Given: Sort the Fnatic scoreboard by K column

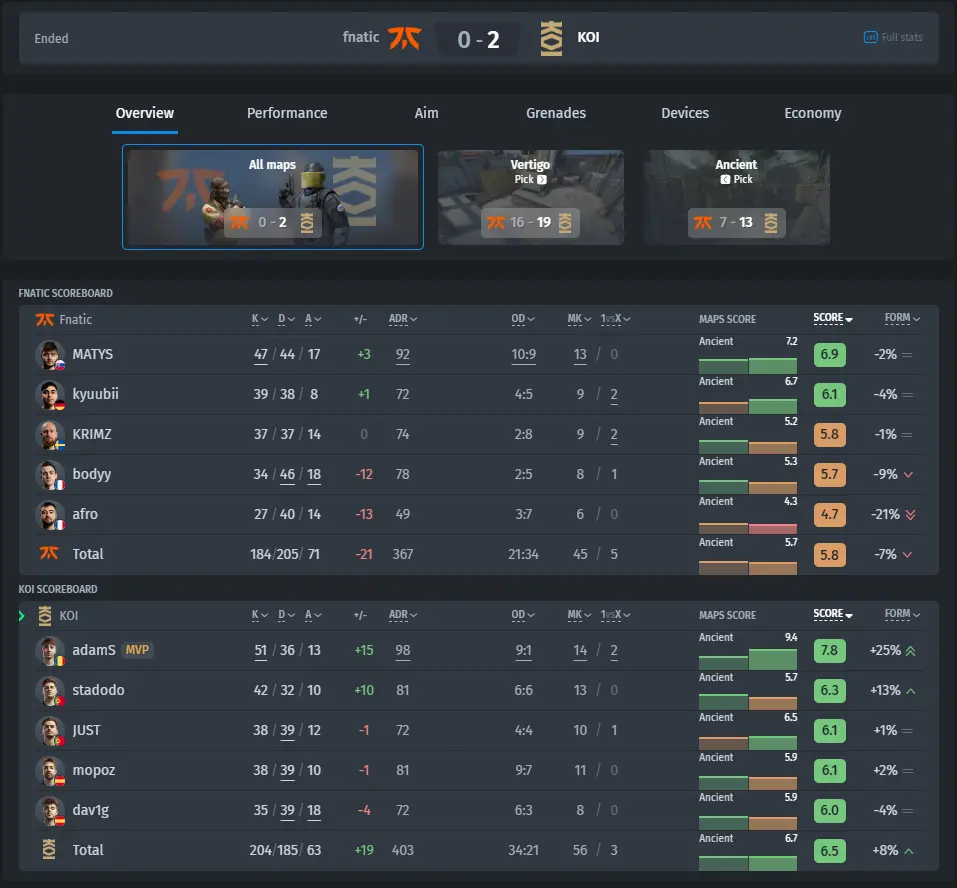Looking at the screenshot, I should (259, 319).
